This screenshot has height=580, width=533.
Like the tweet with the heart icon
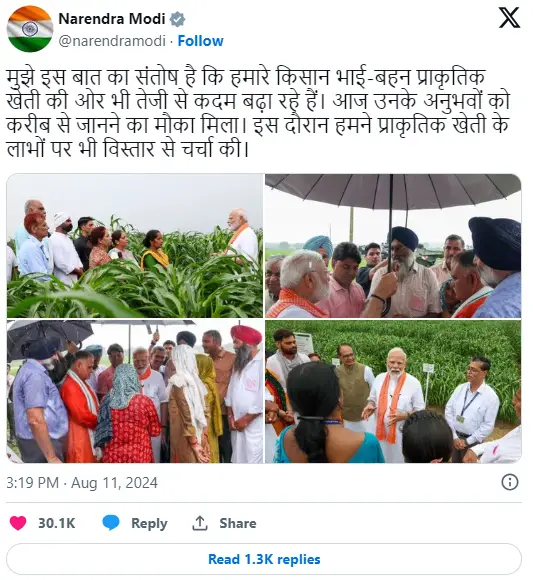18,523
